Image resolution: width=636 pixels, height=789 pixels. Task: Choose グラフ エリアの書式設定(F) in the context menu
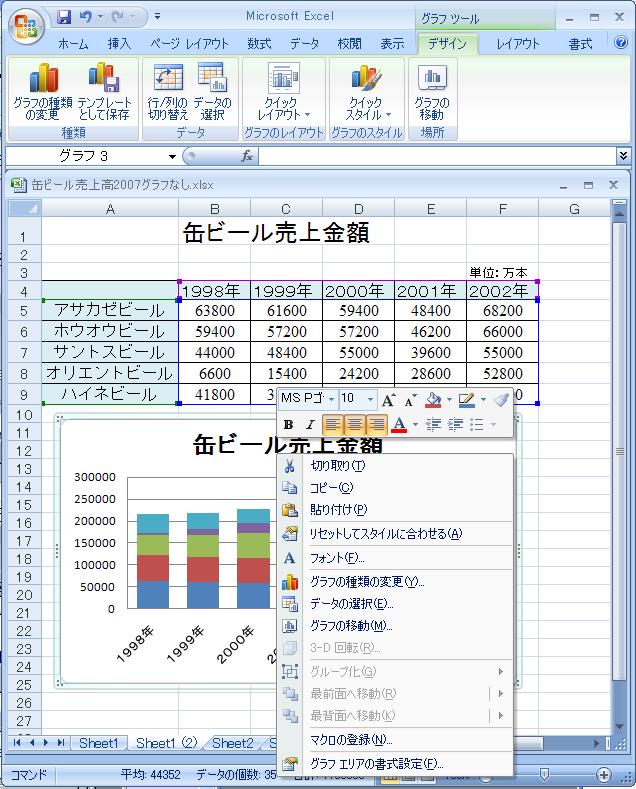point(394,763)
